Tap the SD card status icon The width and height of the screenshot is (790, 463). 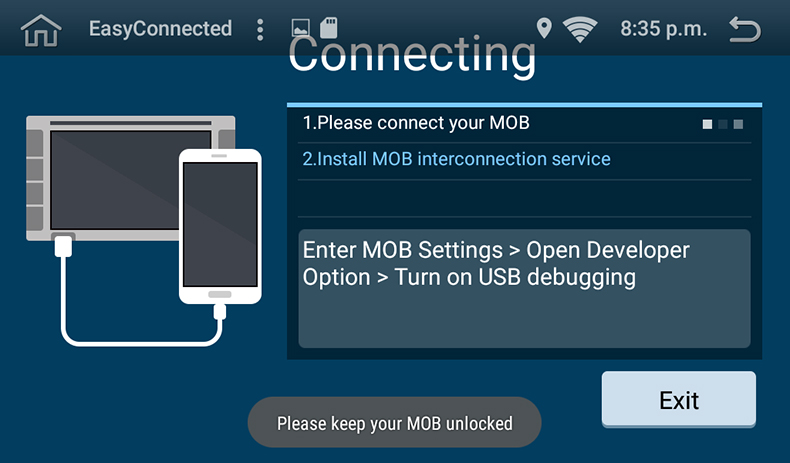coord(328,28)
